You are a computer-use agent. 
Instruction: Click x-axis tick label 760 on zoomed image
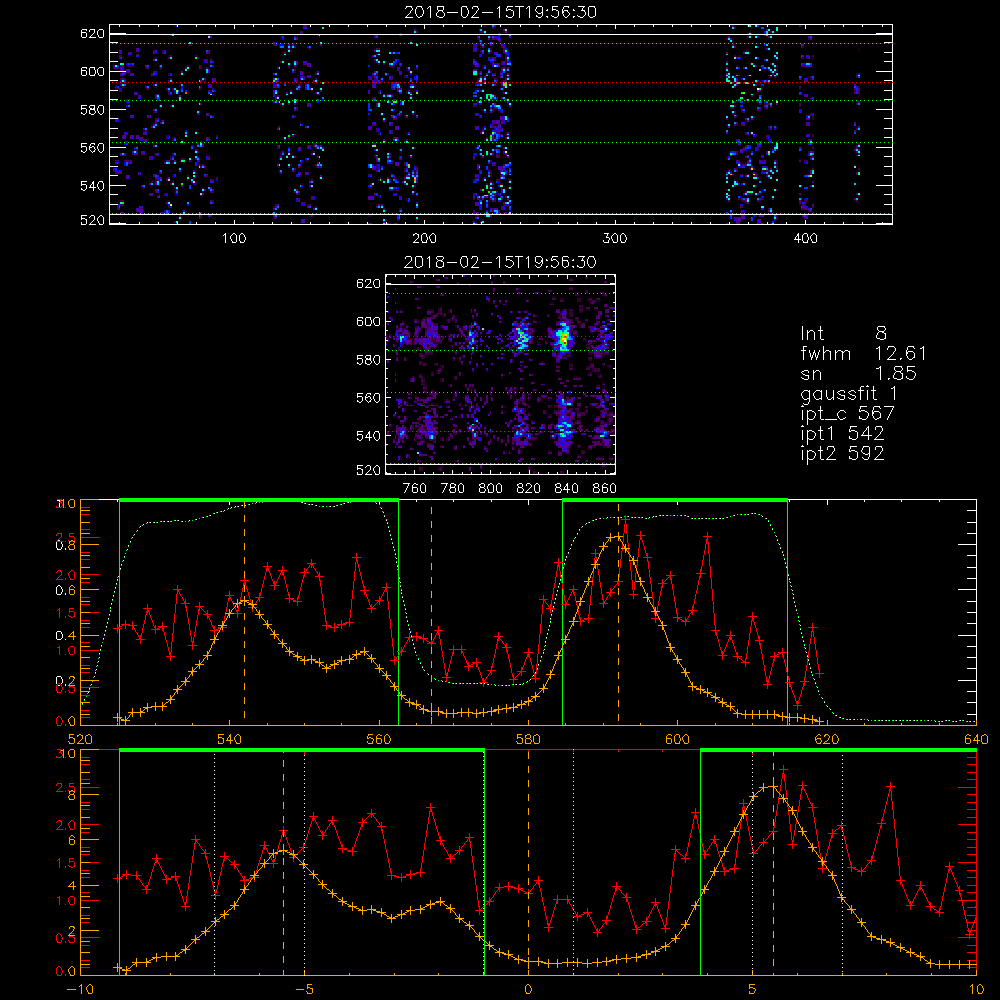(415, 489)
